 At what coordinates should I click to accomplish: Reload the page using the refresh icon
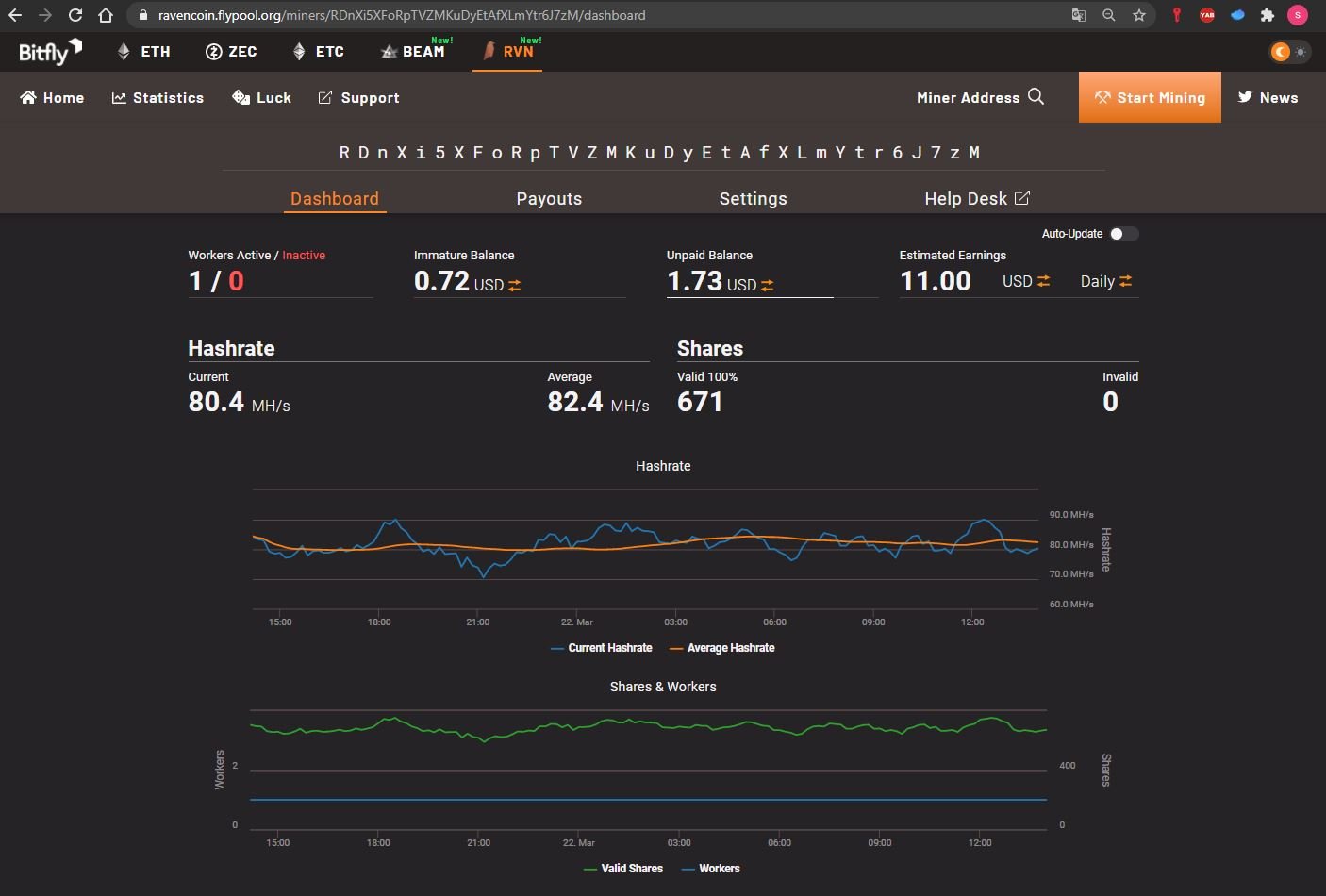point(75,15)
